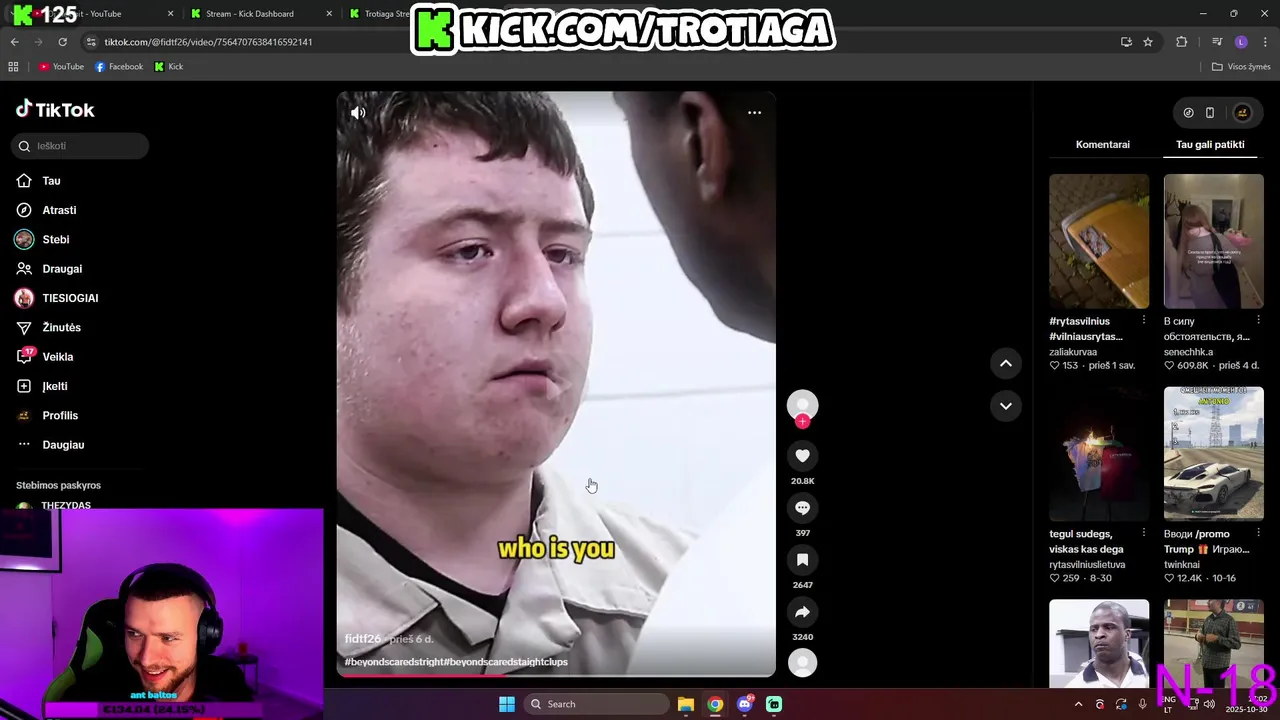Reload the page in Chrome
Viewport: 1280px width, 720px height.
tap(62, 42)
